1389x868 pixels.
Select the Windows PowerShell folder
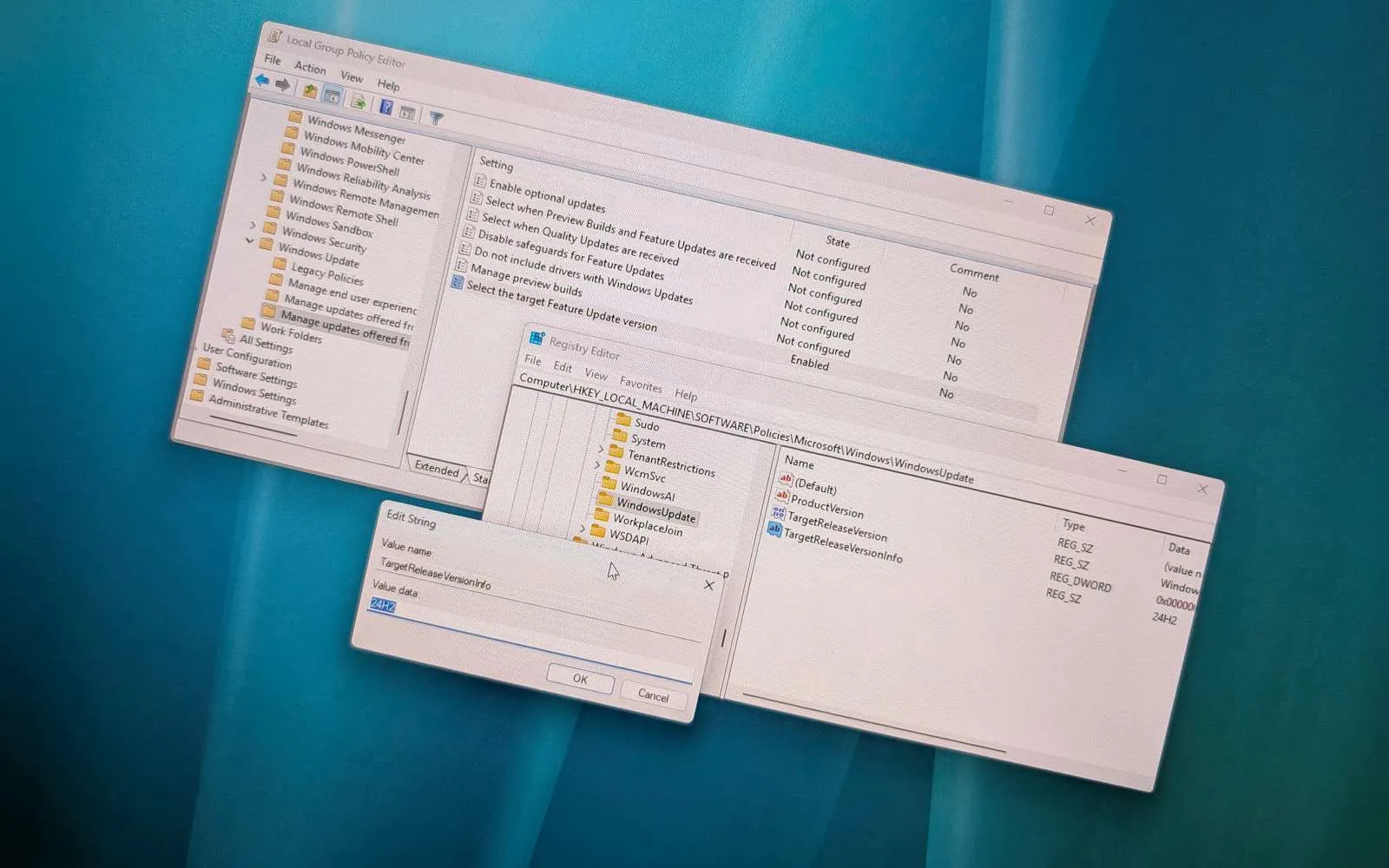pos(350,162)
